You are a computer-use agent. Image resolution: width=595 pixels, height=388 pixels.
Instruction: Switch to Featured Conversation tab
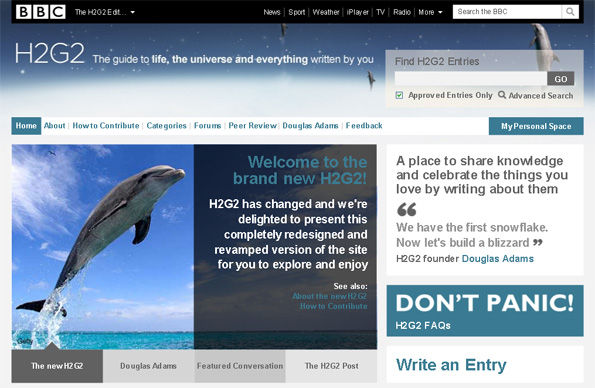pos(240,366)
